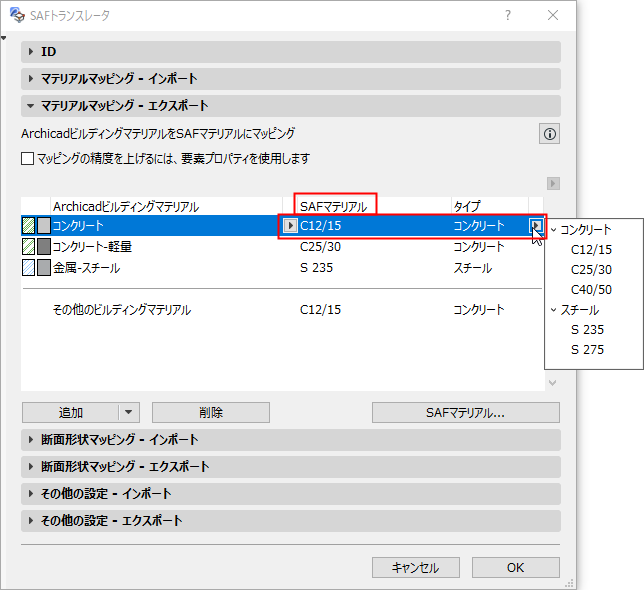Choose S 275 from popup list
This screenshot has width=644, height=590.
pyautogui.click(x=587, y=350)
